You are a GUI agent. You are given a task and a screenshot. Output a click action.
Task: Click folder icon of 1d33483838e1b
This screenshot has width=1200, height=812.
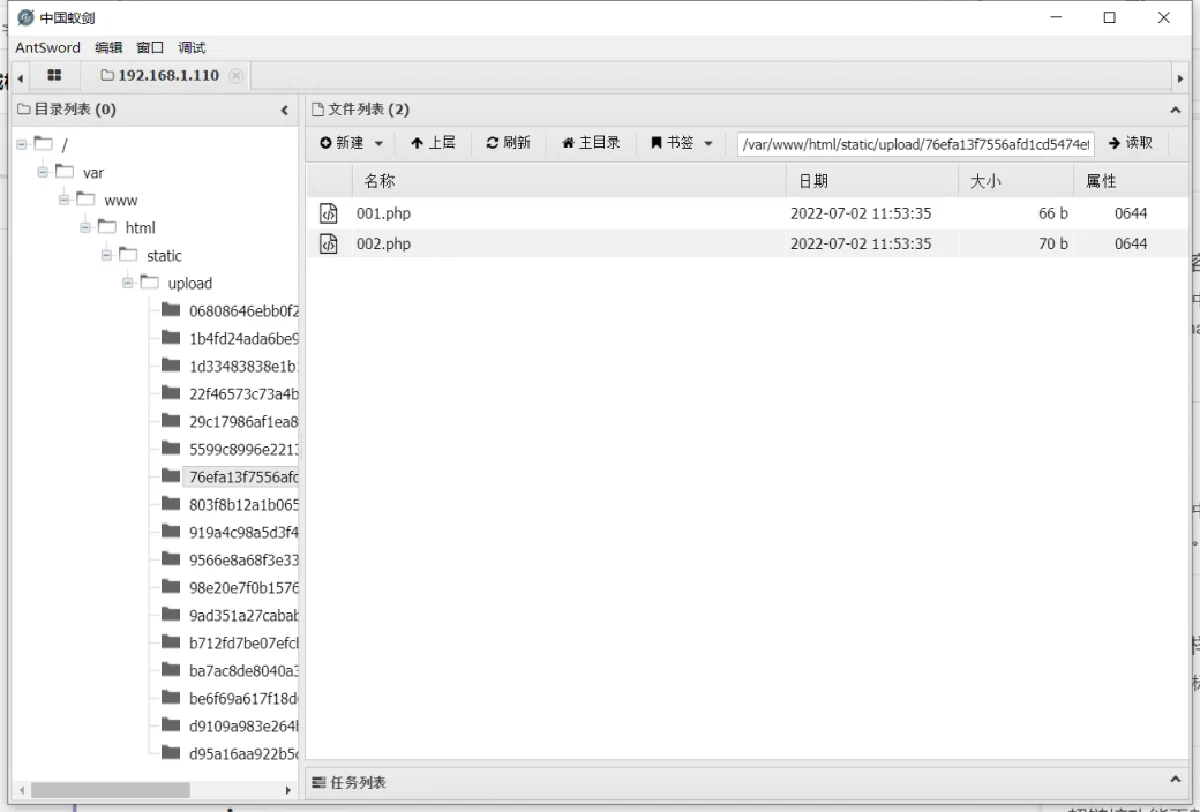tap(171, 365)
